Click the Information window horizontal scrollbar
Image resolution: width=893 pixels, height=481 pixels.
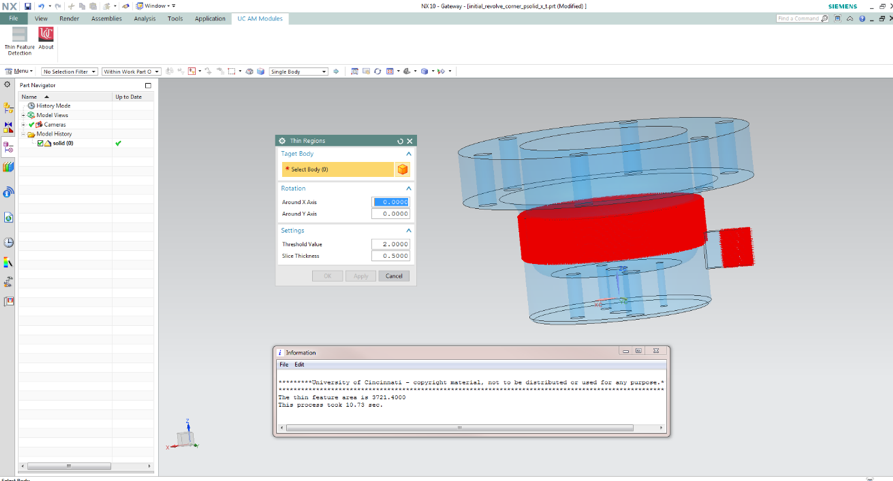tap(460, 427)
